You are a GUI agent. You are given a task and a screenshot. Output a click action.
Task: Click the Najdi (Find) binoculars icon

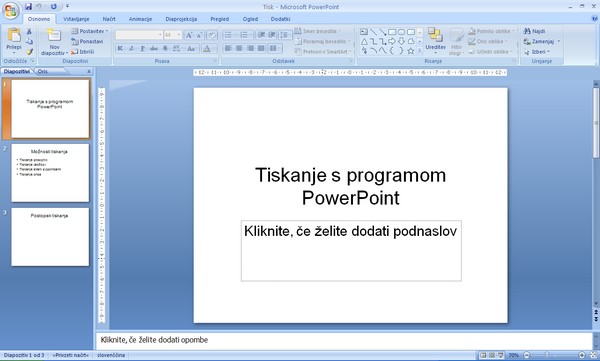point(527,31)
